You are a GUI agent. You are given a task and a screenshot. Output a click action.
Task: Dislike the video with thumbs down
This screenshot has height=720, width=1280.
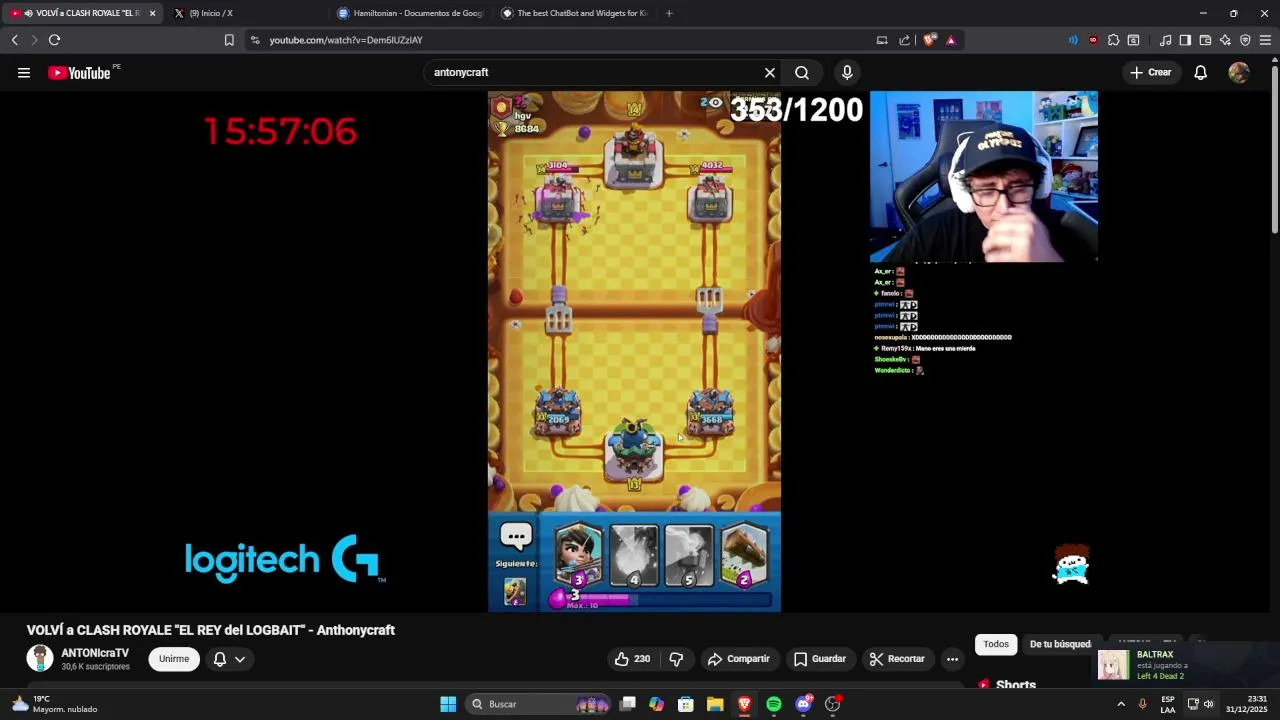tap(676, 659)
